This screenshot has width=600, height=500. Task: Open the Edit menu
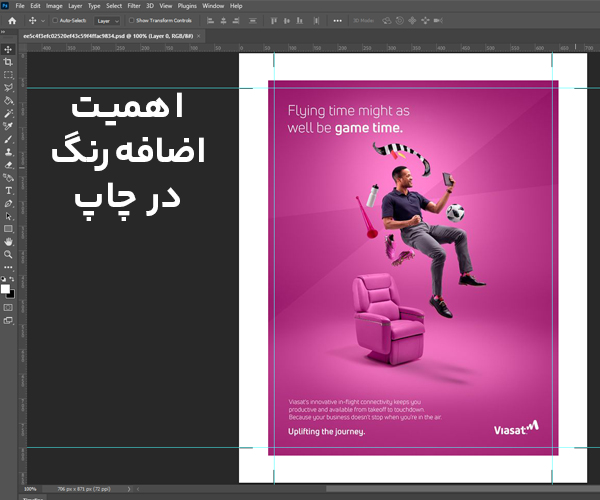tap(35, 6)
